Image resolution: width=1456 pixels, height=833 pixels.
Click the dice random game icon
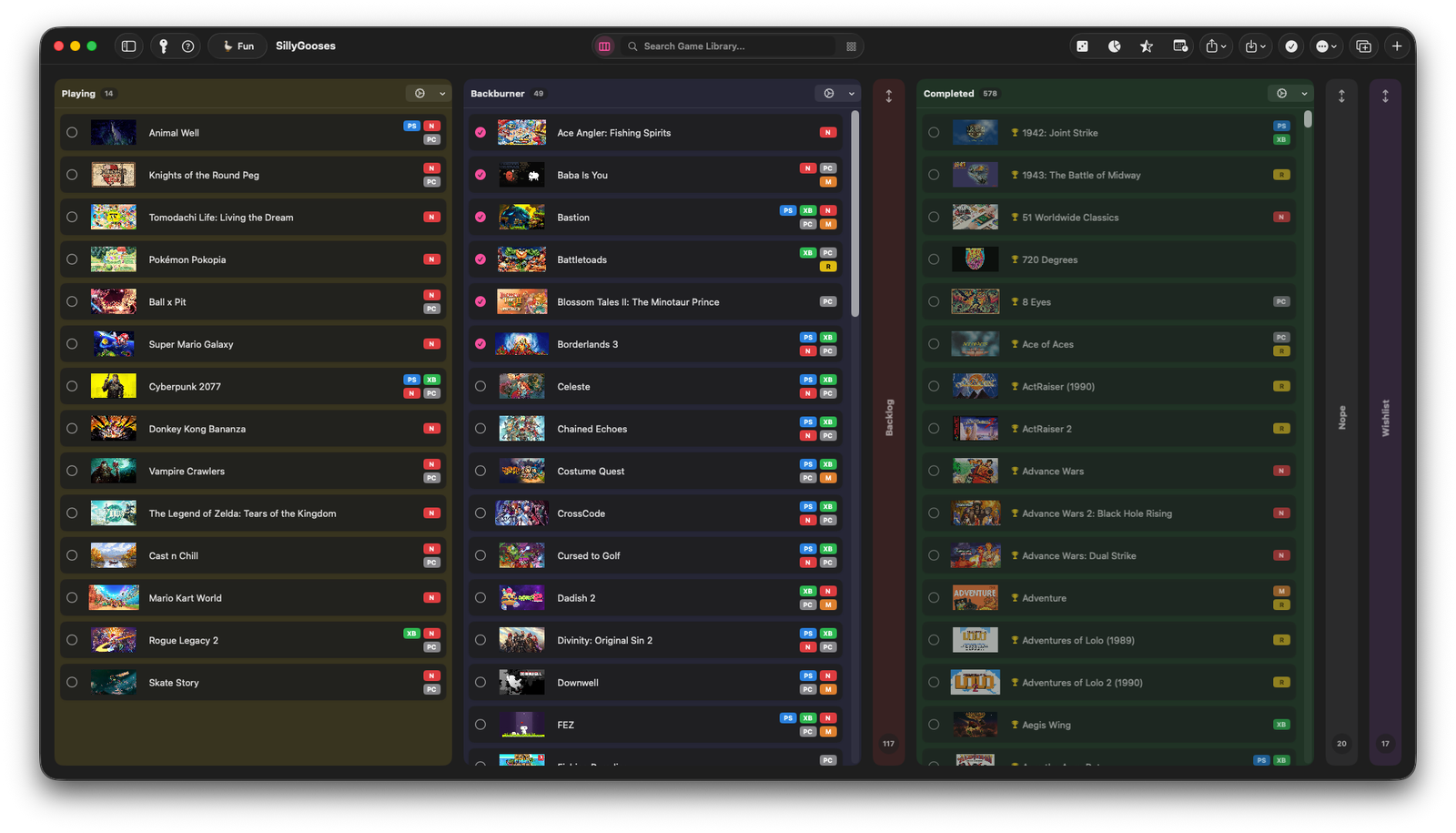[x=1083, y=46]
